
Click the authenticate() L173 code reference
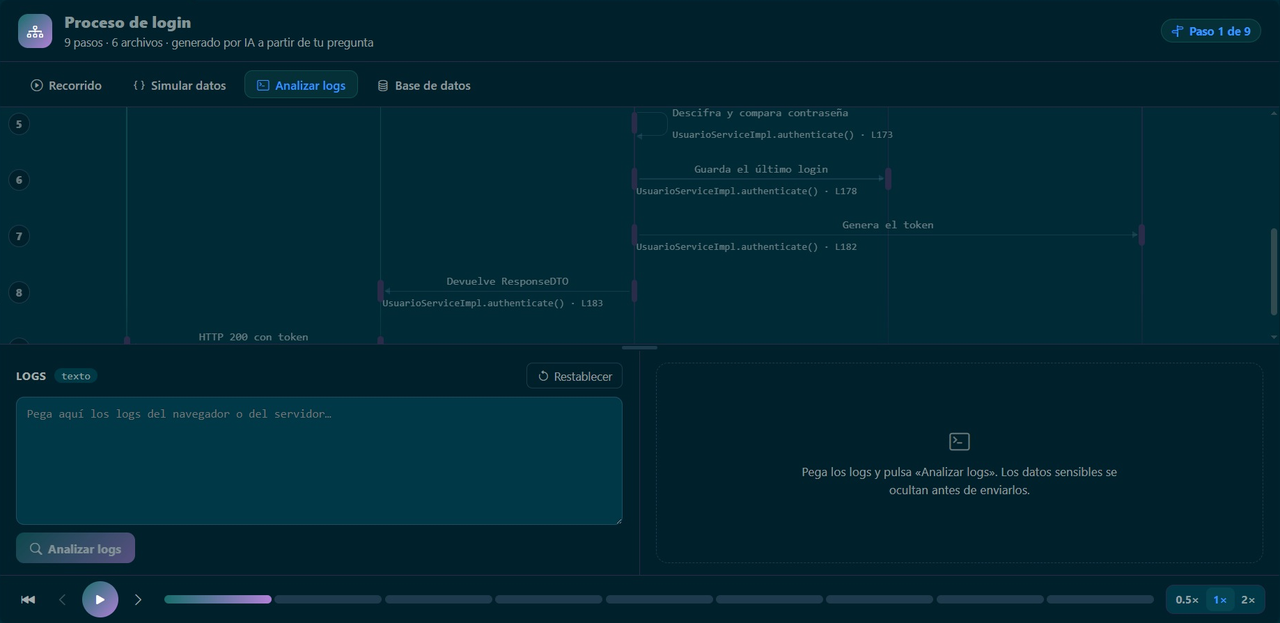[782, 134]
